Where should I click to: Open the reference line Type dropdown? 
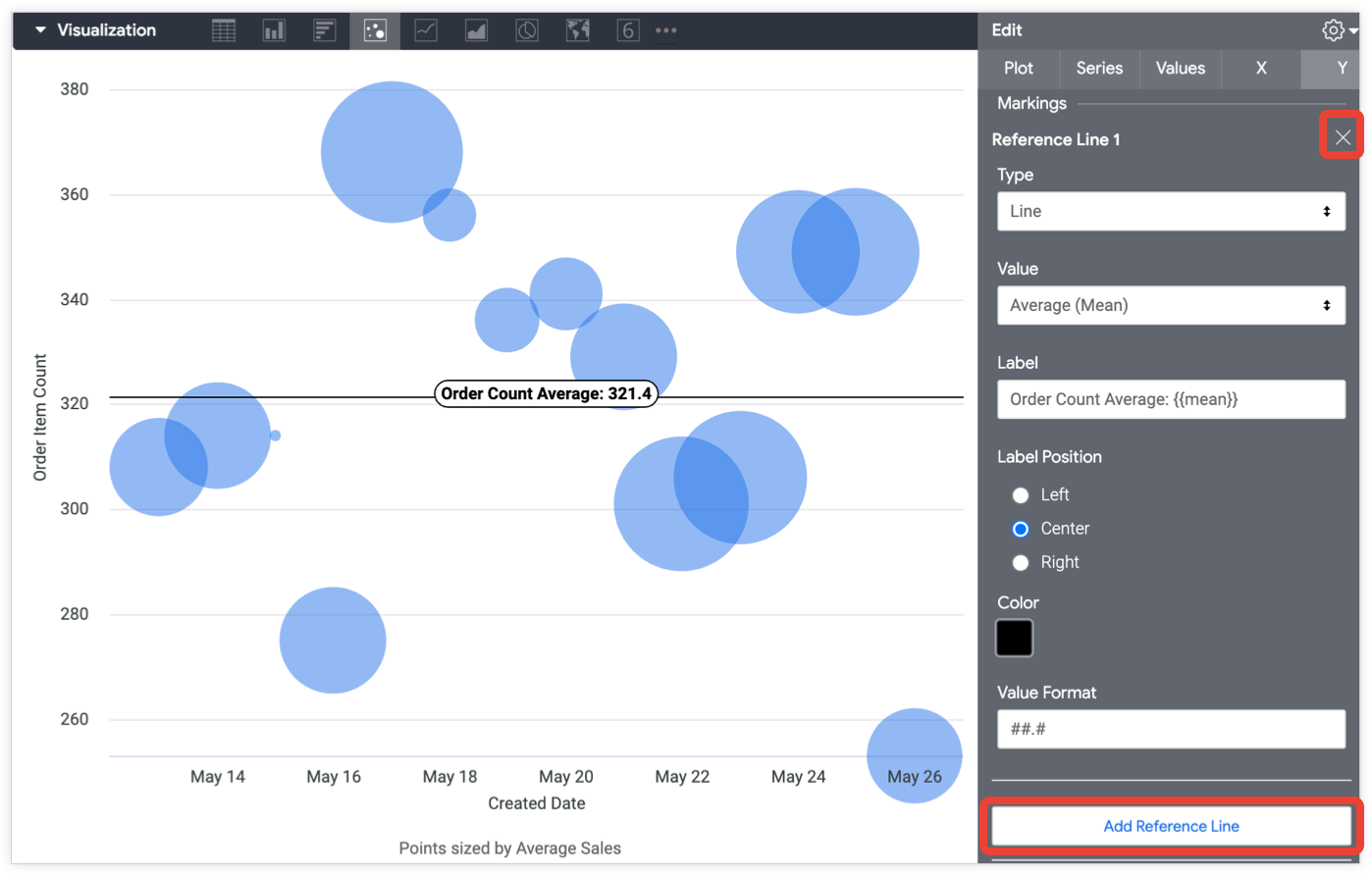click(x=1171, y=211)
